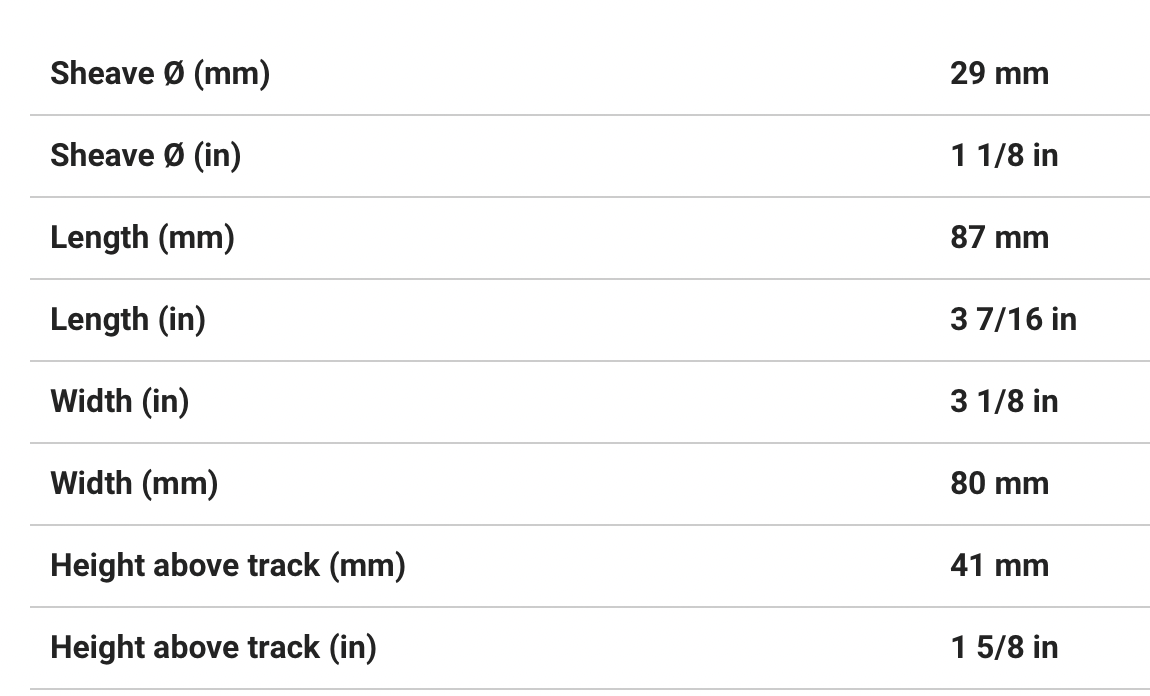The height and width of the screenshot is (696, 1150).
Task: Select the 41 mm height value
Action: (999, 566)
